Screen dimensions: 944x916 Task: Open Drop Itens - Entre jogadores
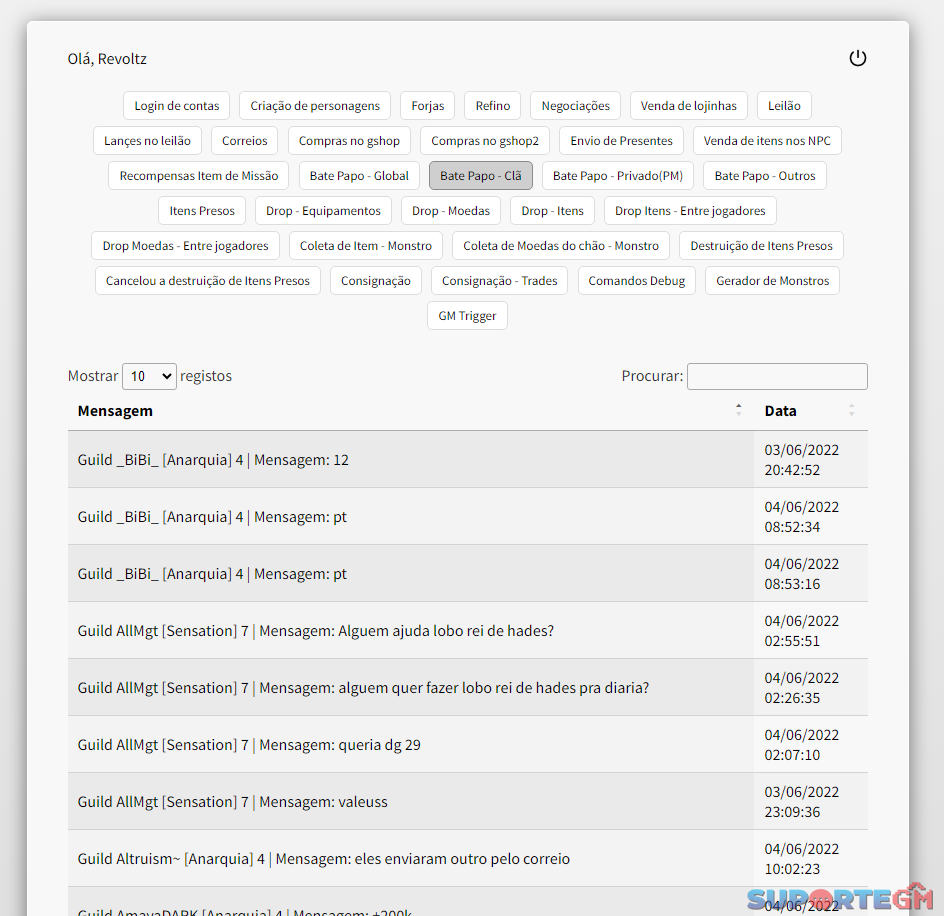(x=690, y=211)
